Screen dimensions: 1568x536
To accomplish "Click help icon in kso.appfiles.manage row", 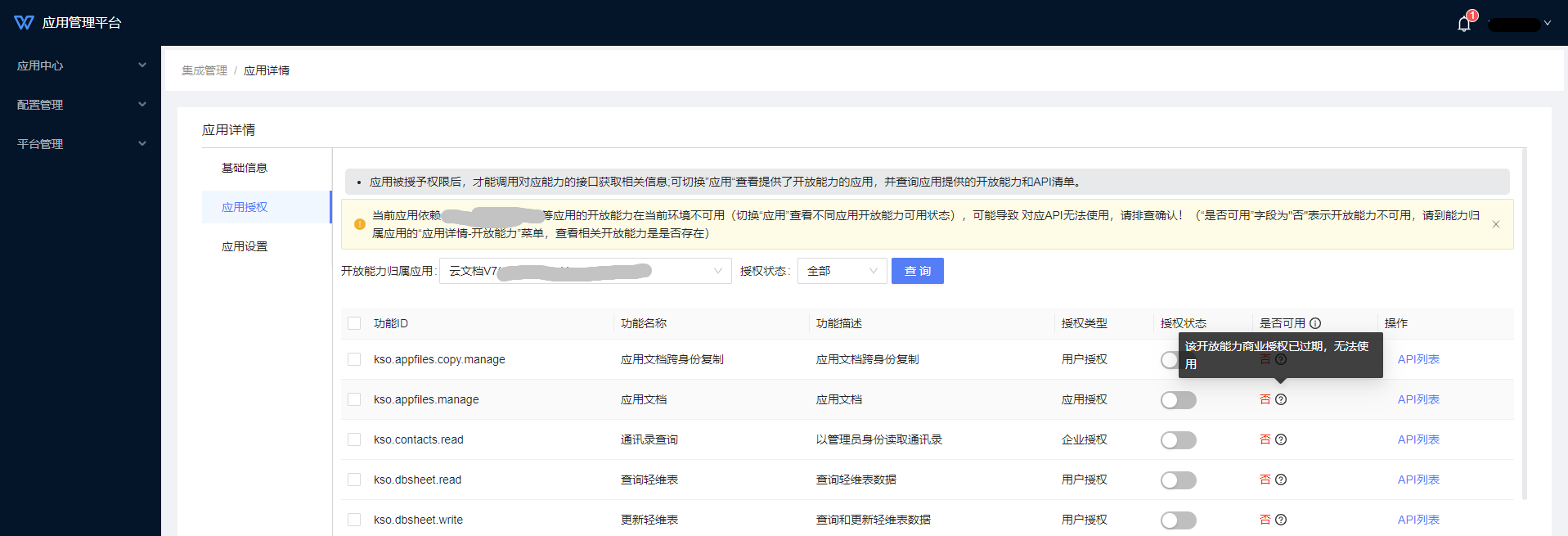I will [x=1281, y=399].
